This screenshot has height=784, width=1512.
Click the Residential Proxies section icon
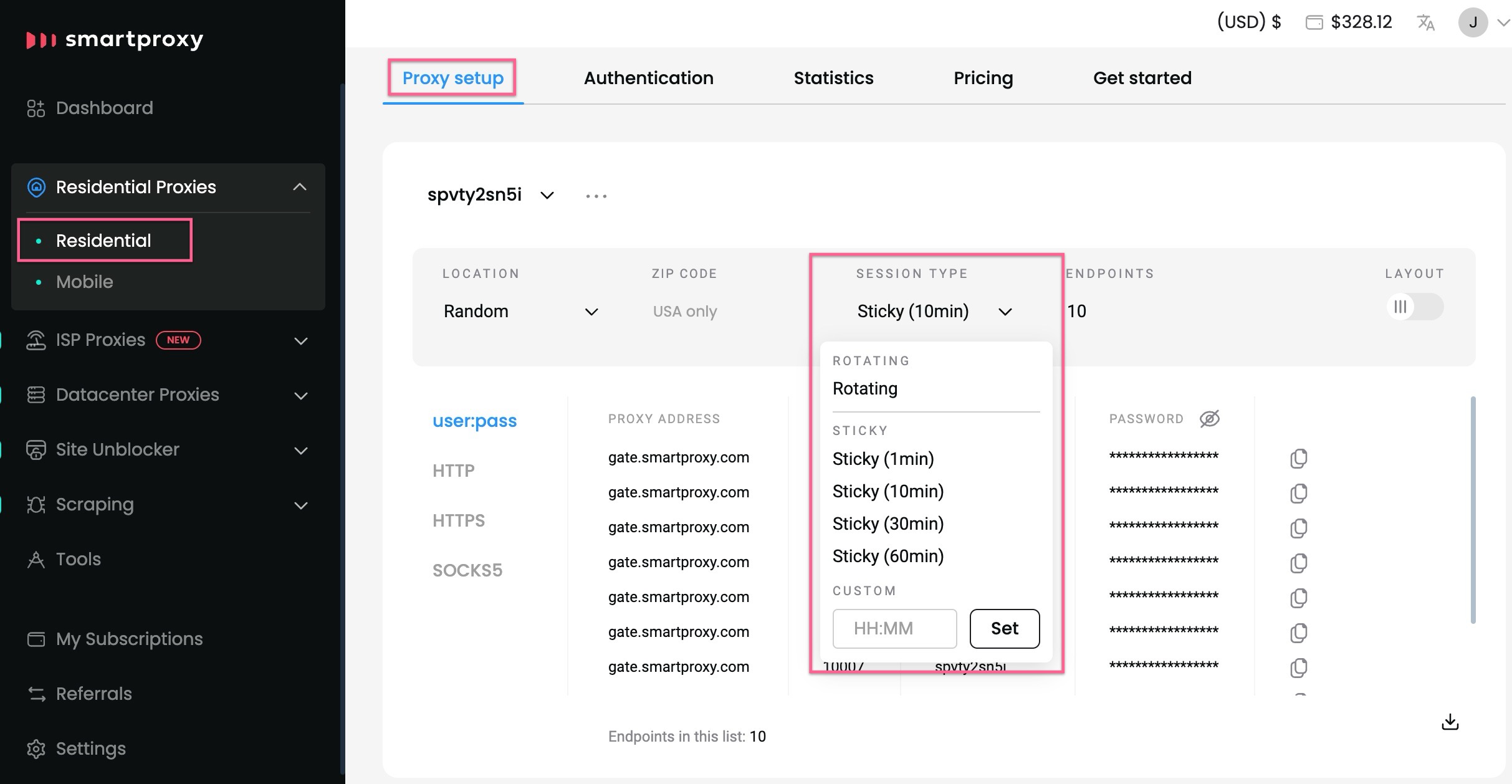pos(35,186)
